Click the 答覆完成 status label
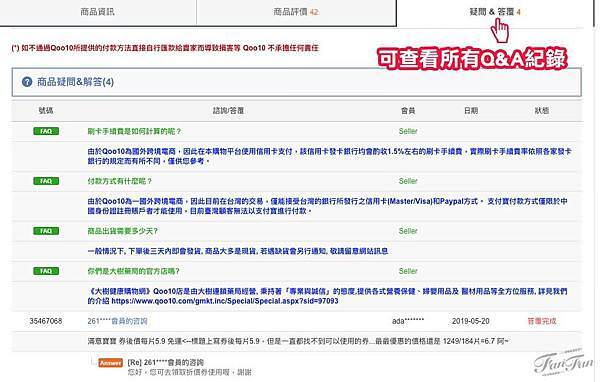Image resolution: width=600 pixels, height=382 pixels. pos(542,321)
